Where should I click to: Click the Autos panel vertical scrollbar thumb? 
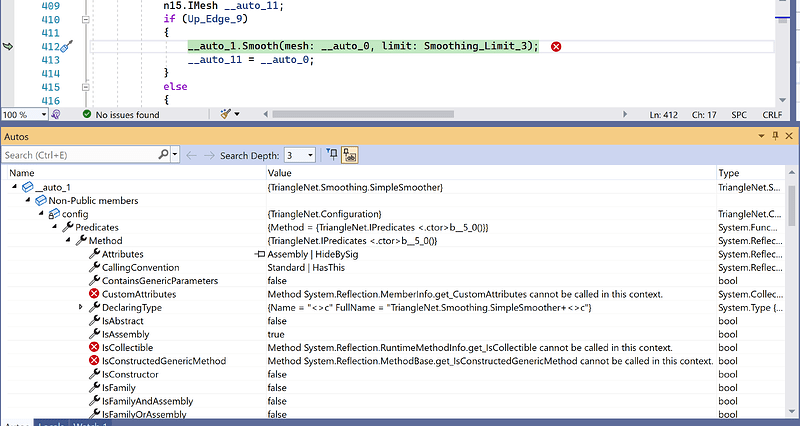pos(791,206)
